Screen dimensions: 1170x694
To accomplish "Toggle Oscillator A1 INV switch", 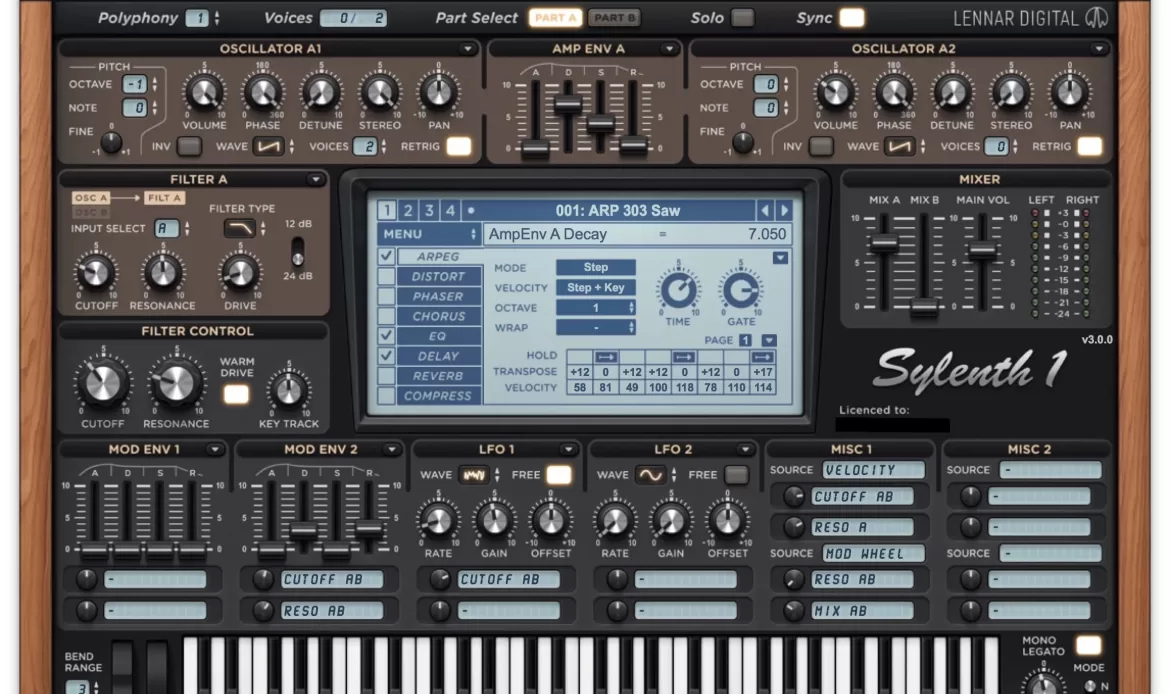I will coord(189,146).
